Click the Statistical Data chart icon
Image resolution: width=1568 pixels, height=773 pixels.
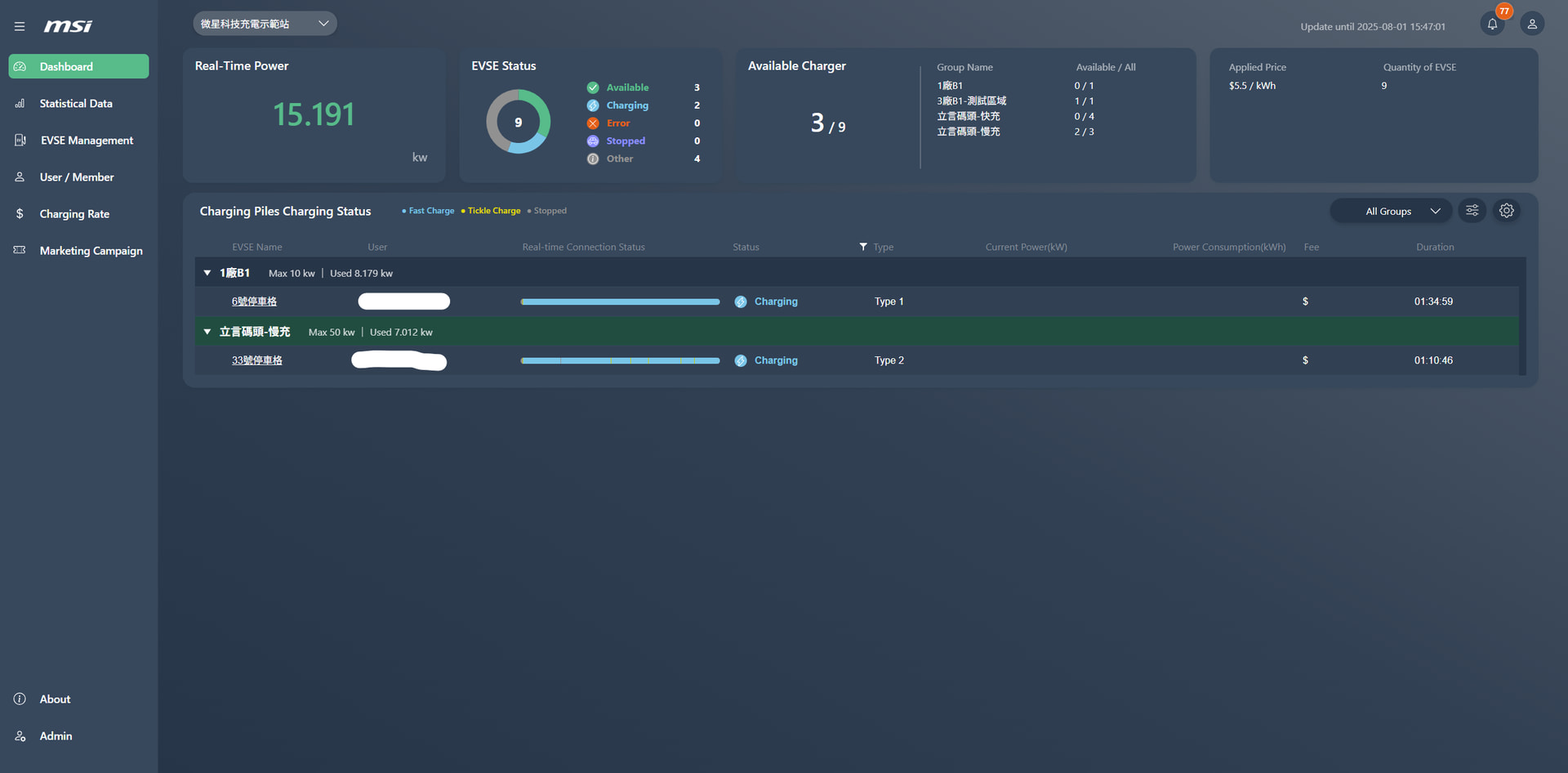point(20,103)
